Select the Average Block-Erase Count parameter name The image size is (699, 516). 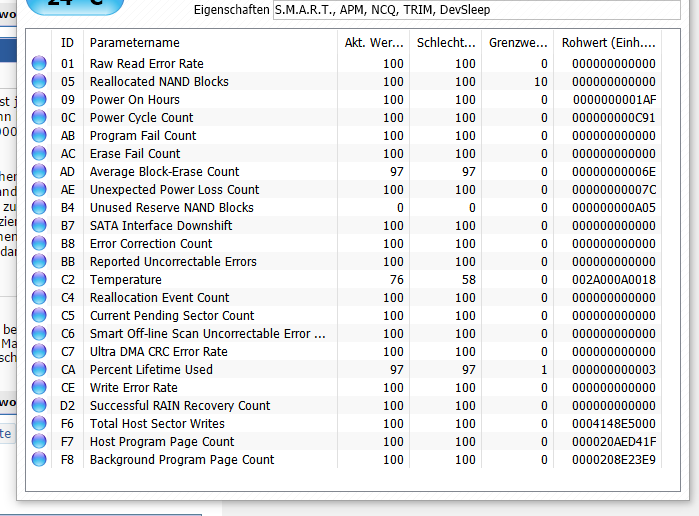tap(164, 172)
